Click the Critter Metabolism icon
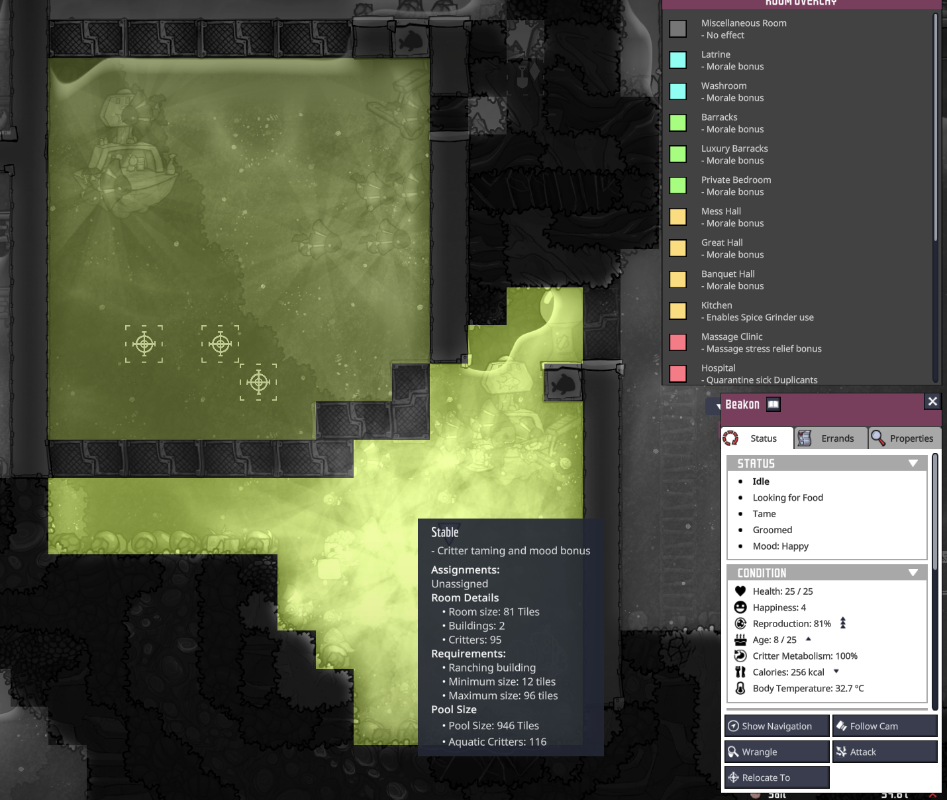 (740, 656)
